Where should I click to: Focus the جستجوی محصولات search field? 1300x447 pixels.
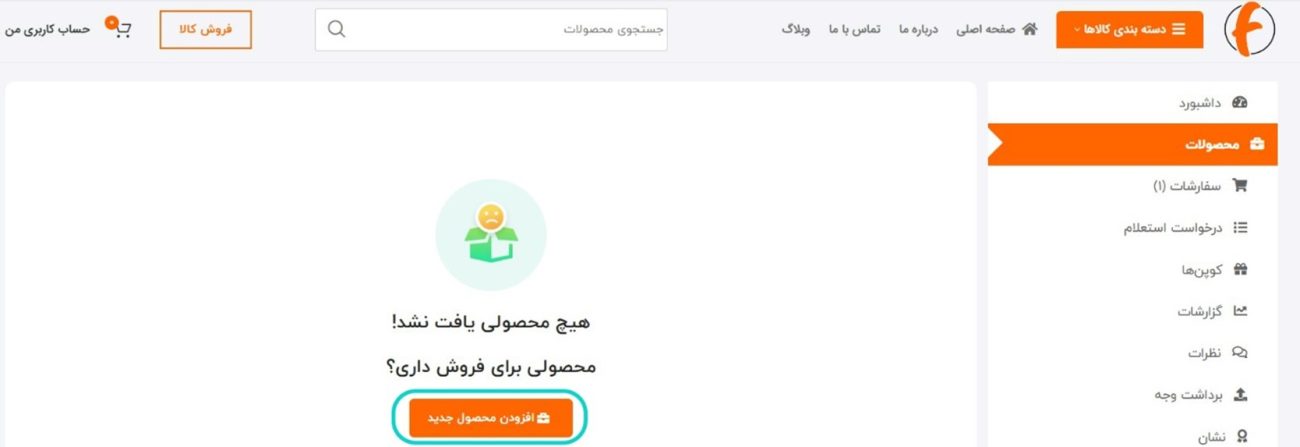491,29
